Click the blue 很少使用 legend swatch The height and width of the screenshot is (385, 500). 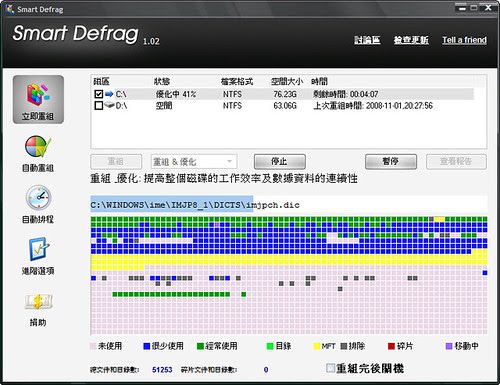click(x=146, y=346)
